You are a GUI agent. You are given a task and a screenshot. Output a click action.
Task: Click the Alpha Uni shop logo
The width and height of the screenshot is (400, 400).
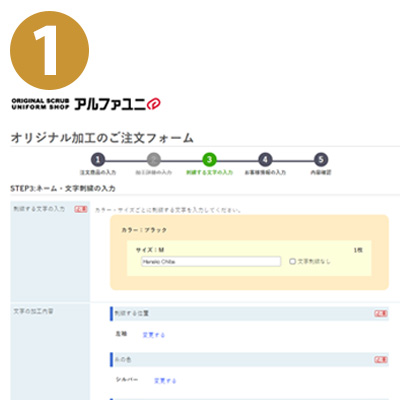[x=86, y=104]
